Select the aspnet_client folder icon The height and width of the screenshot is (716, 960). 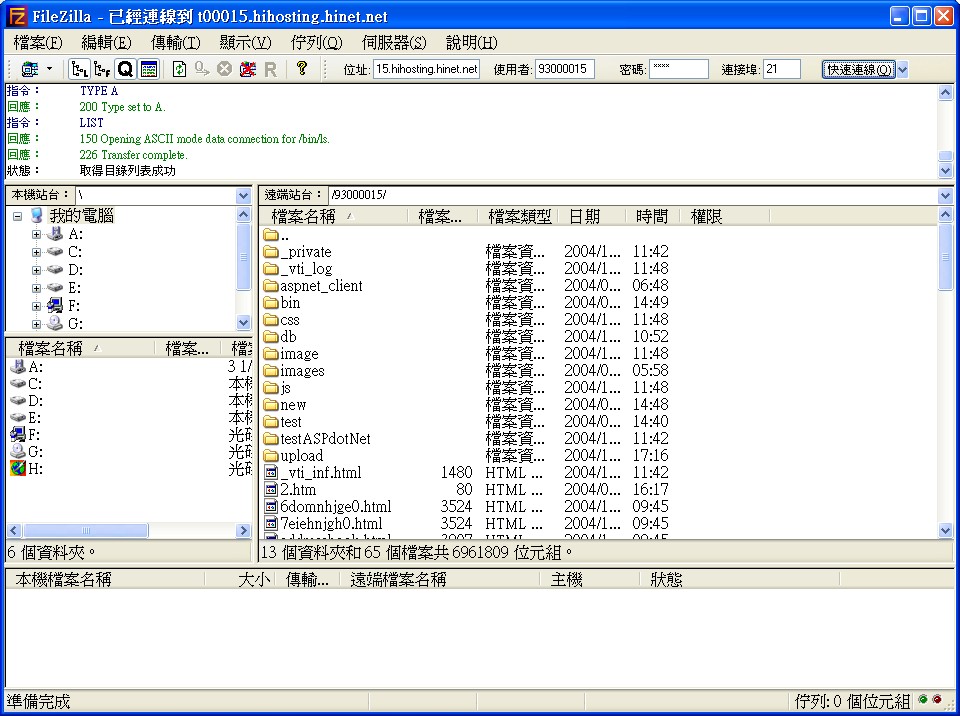click(x=271, y=285)
